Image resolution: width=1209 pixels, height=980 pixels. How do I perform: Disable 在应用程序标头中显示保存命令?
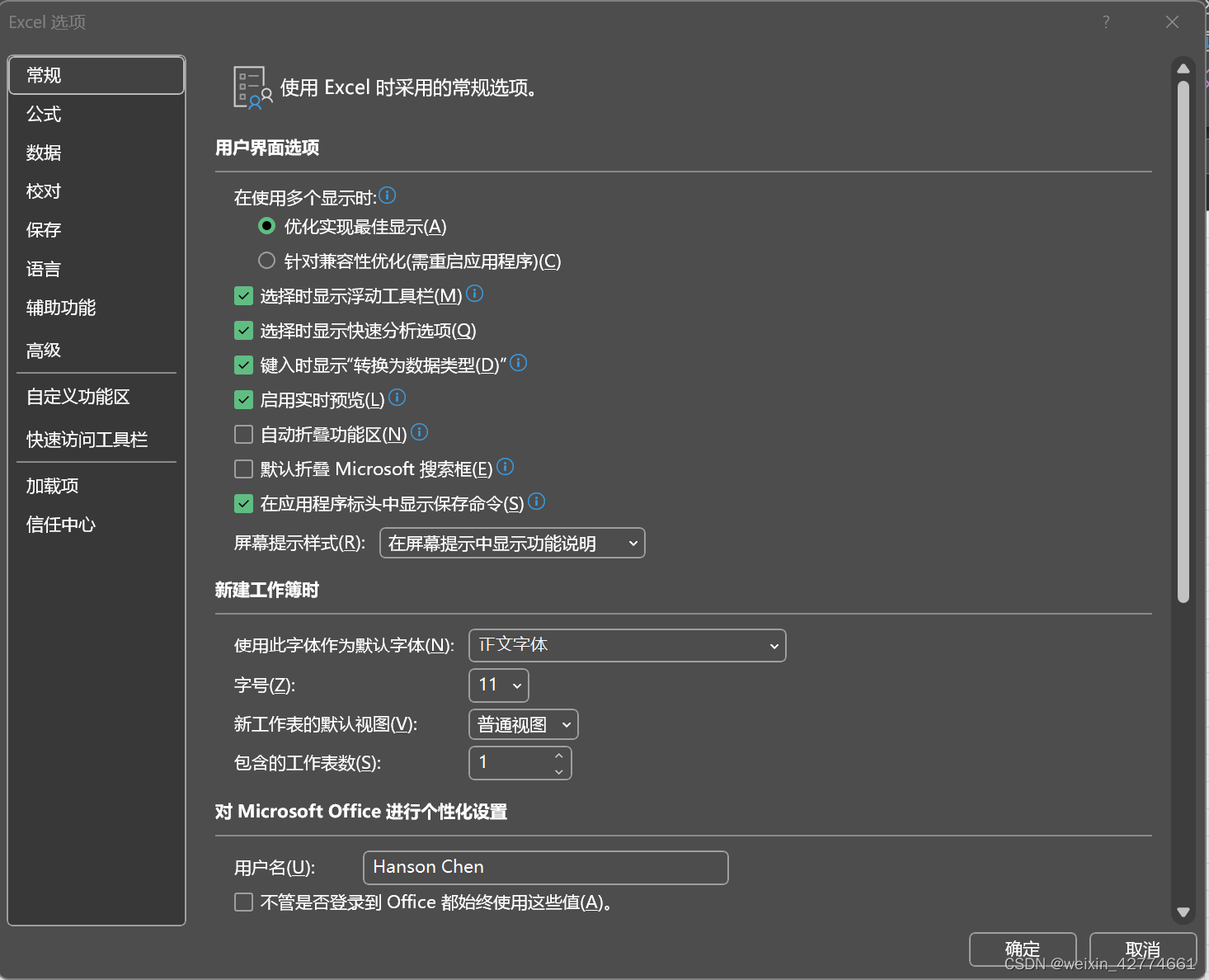point(243,503)
